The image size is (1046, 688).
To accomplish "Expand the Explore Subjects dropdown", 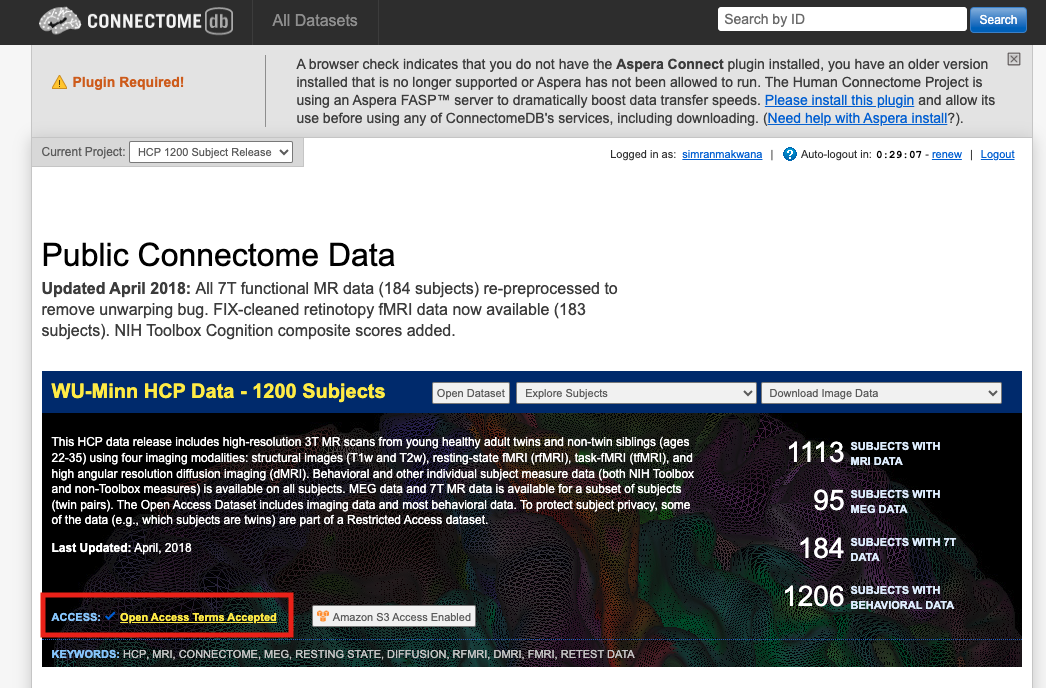I will tap(636, 393).
